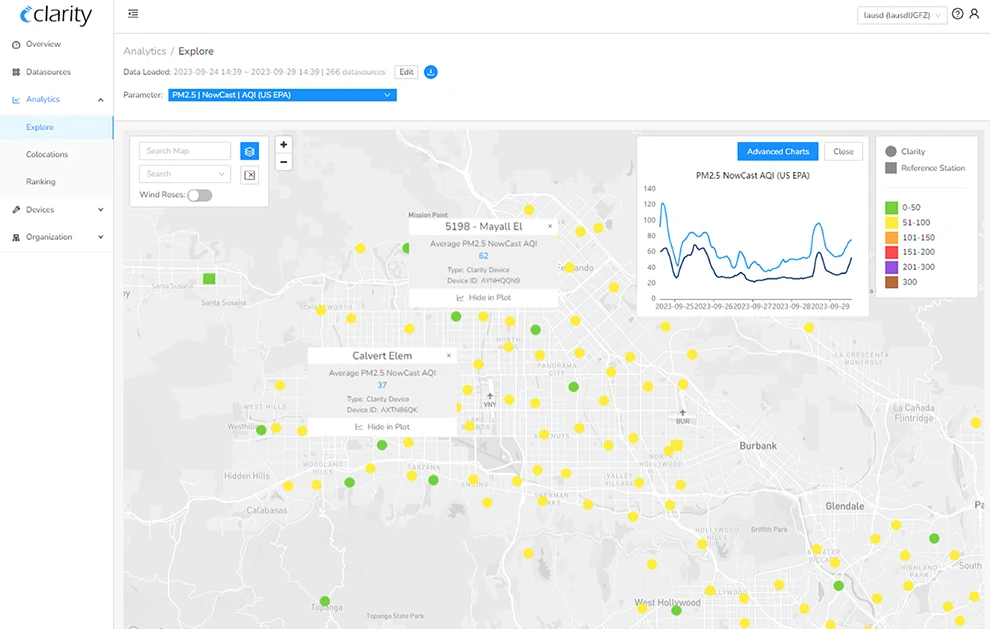Open the user account icon
The image size is (990, 629).
coord(976,14)
